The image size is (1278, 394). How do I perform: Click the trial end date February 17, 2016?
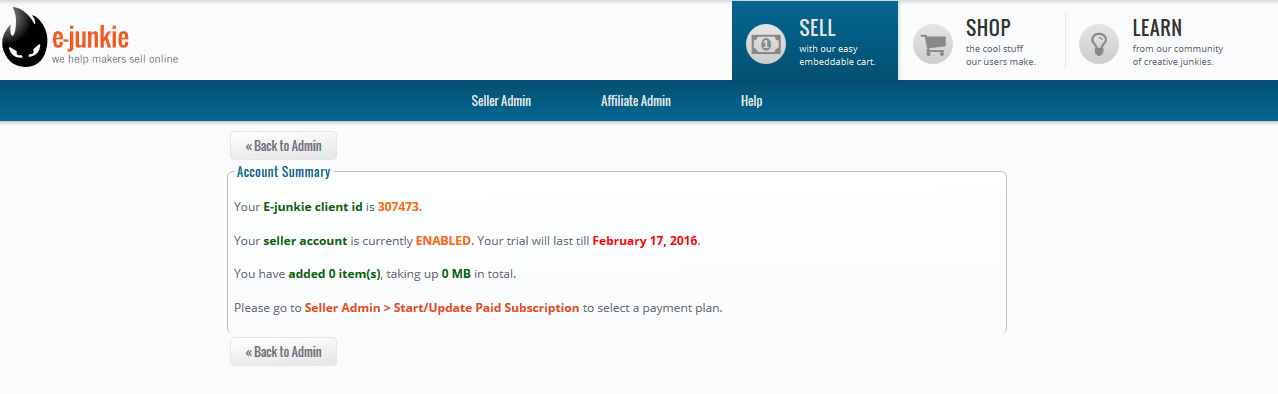(645, 241)
